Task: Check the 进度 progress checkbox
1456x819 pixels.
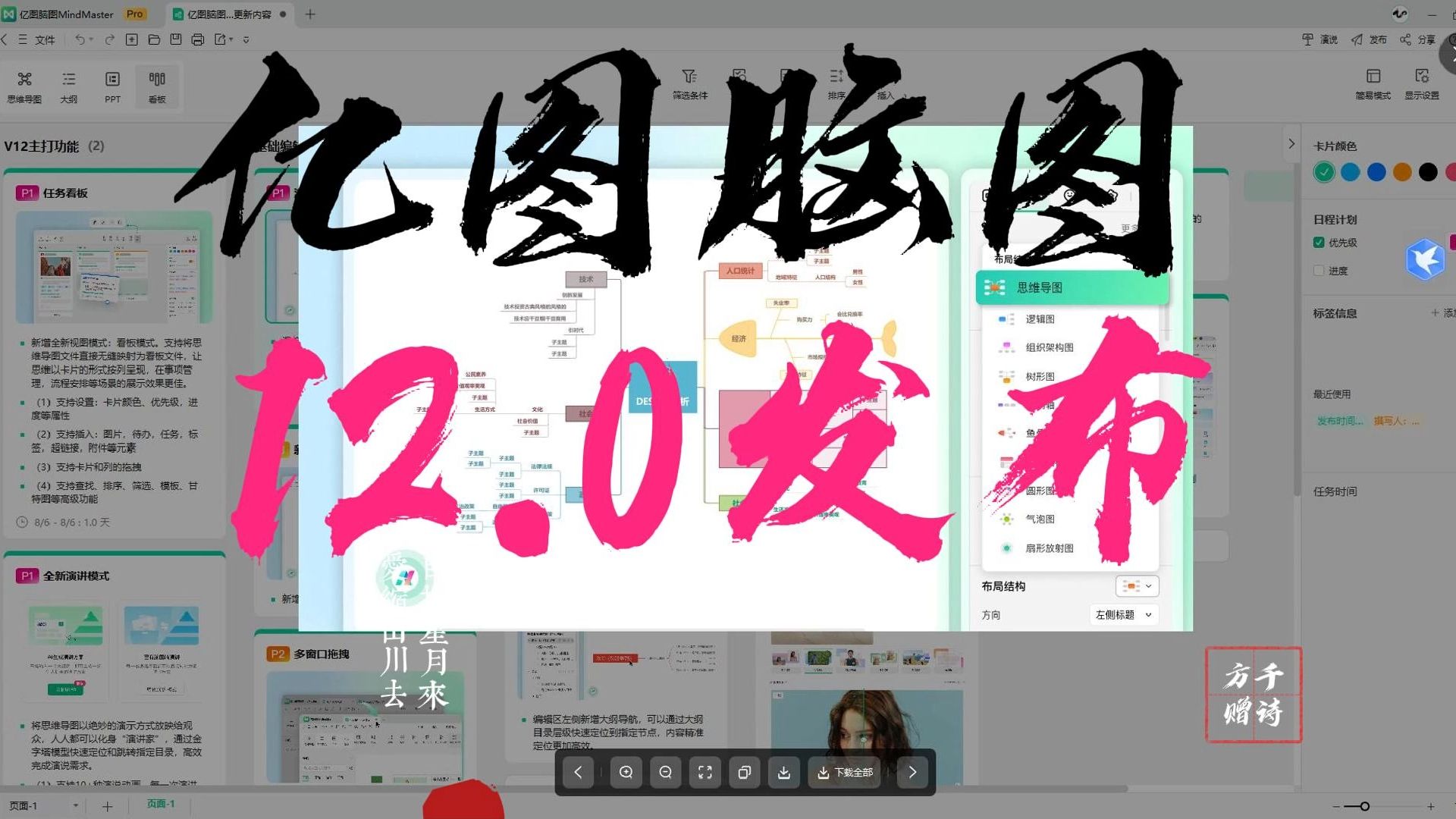Action: click(x=1319, y=271)
